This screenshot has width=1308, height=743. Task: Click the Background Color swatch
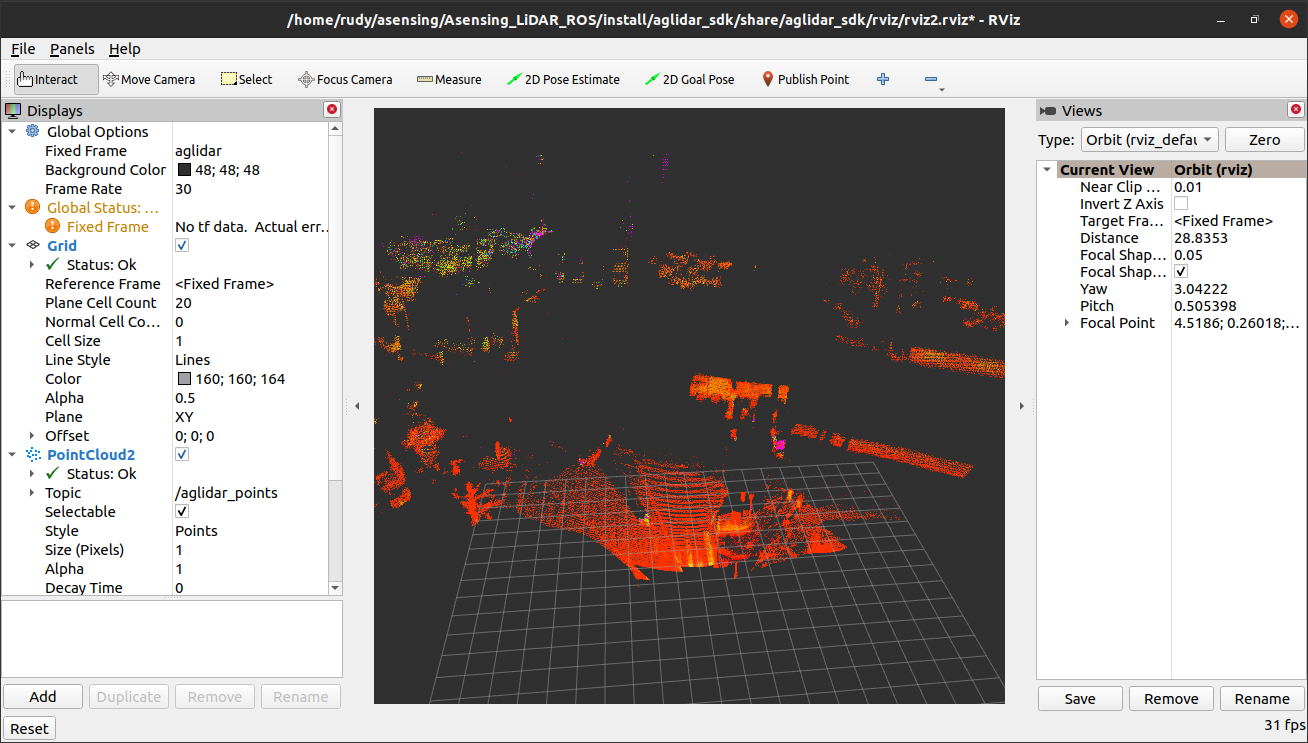[183, 169]
